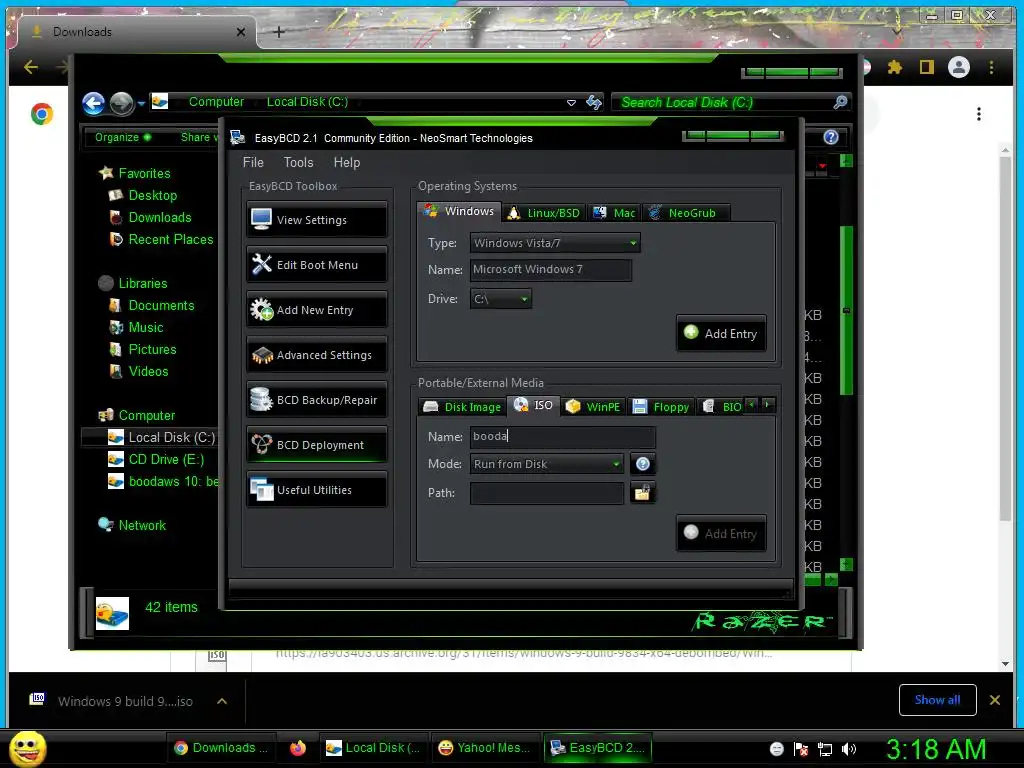Switch to the NeoGrub tab
Screen dimensions: 1024x768
[x=684, y=213]
